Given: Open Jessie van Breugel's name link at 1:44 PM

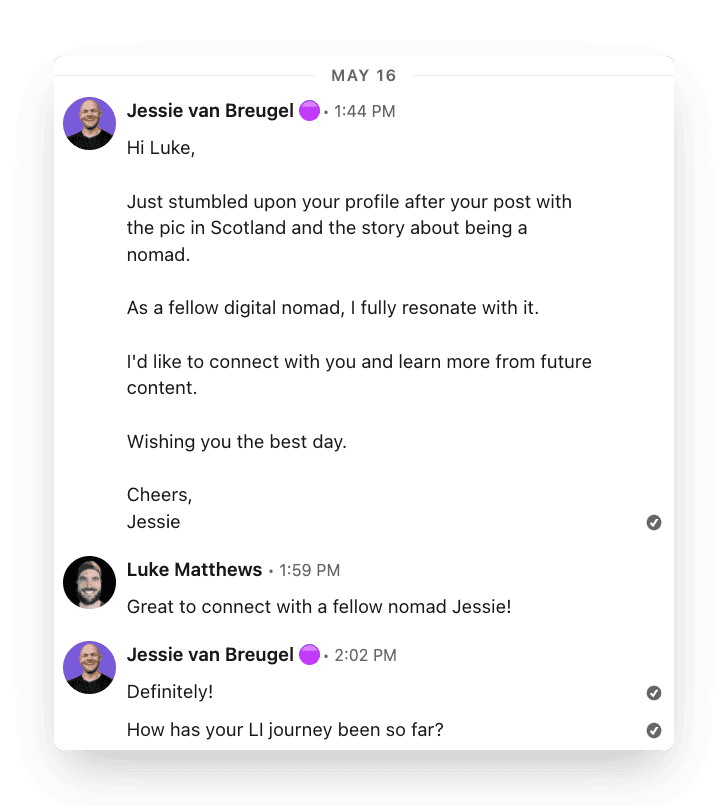Looking at the screenshot, I should click(210, 111).
